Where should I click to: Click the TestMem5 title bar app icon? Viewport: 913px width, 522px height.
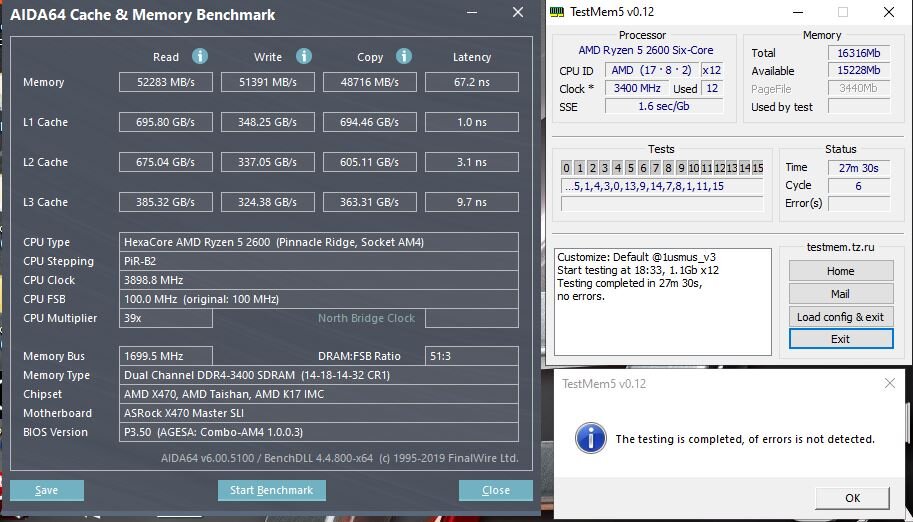click(557, 12)
